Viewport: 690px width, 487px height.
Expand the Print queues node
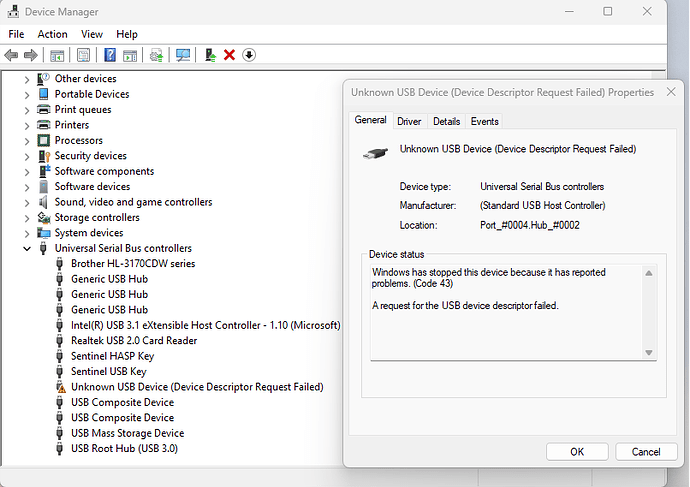click(27, 110)
